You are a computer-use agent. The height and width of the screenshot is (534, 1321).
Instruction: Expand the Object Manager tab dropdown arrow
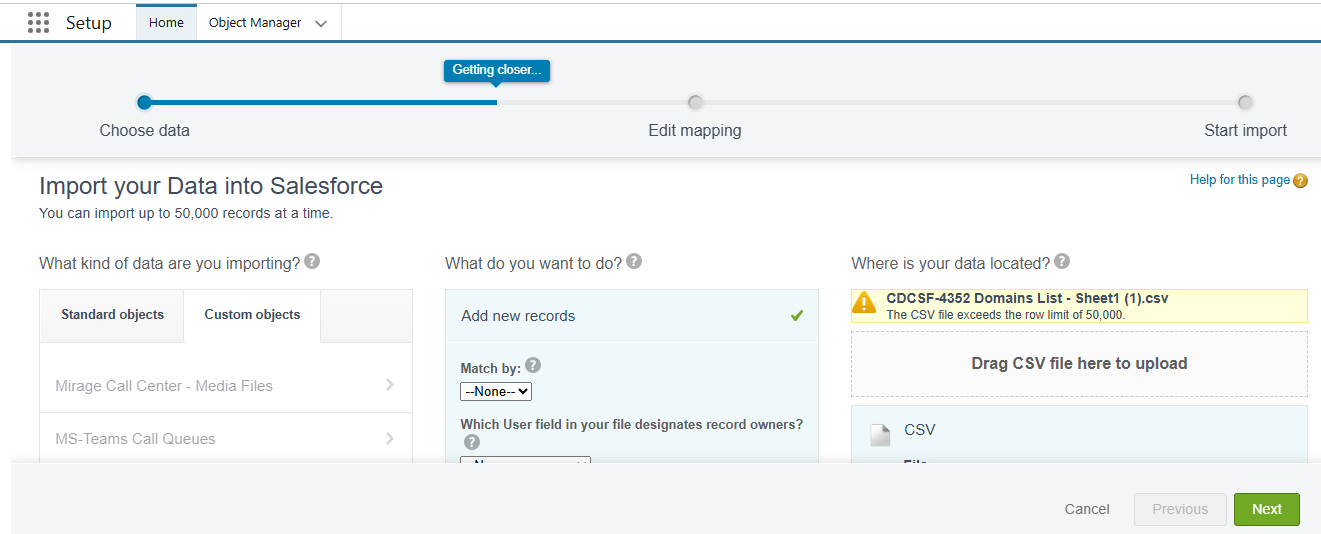[x=321, y=24]
